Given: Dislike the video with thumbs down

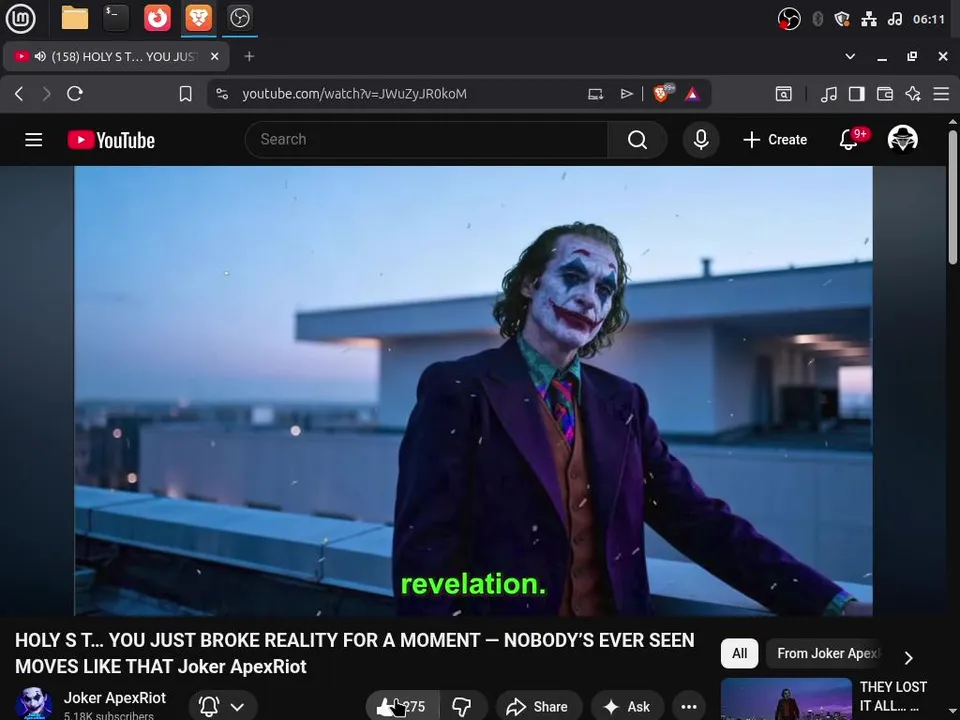Looking at the screenshot, I should tap(462, 706).
